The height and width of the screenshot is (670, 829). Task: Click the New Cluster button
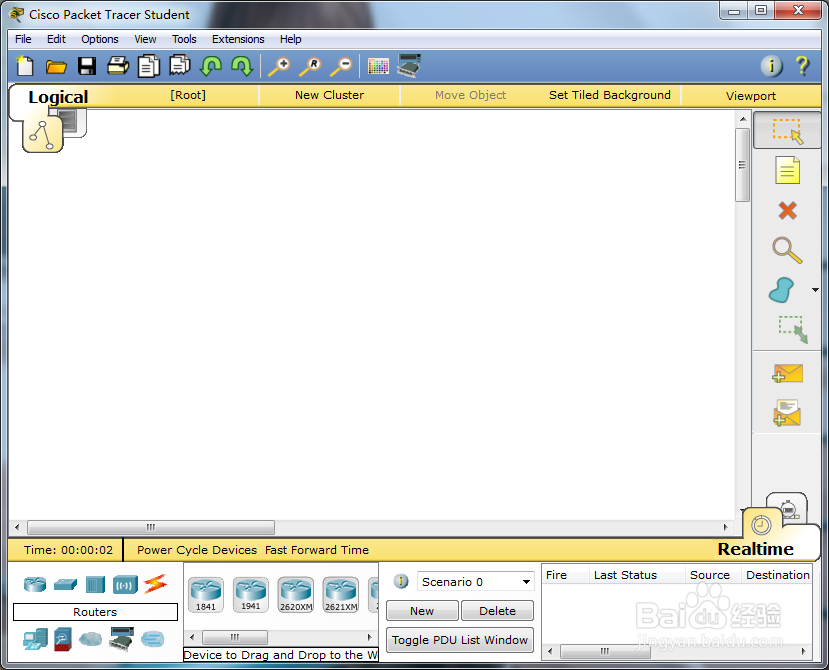(329, 95)
